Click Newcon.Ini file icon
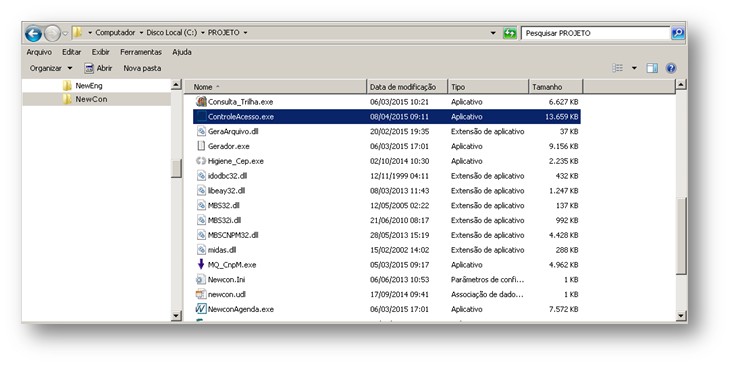The height and width of the screenshot is (366, 730). coord(201,279)
